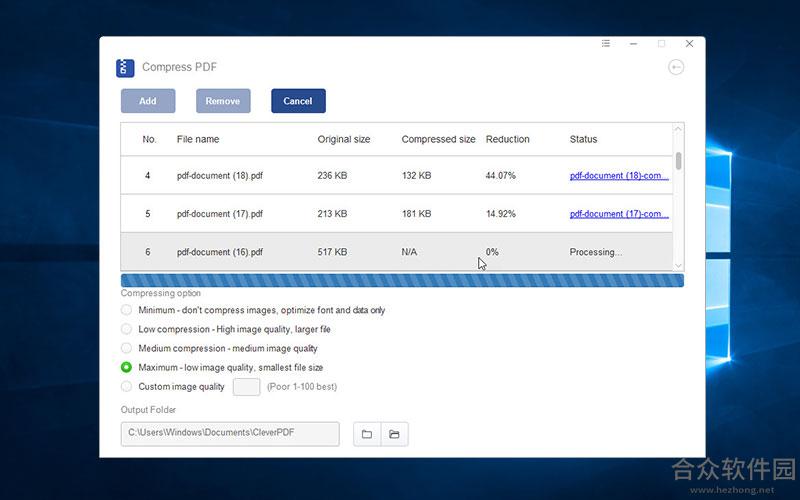Select Low compression radio button
Screen dimensions: 800x500
(x=127, y=329)
